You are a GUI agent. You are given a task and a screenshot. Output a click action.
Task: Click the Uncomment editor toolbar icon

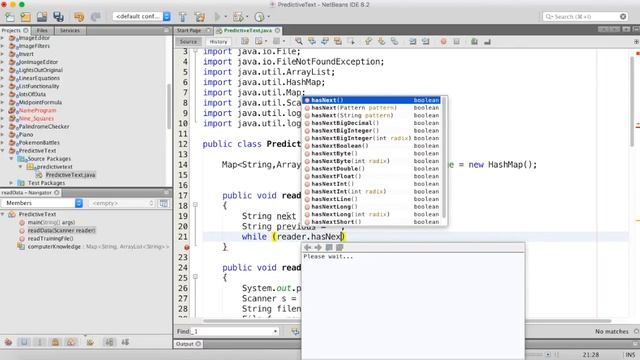[487, 42]
